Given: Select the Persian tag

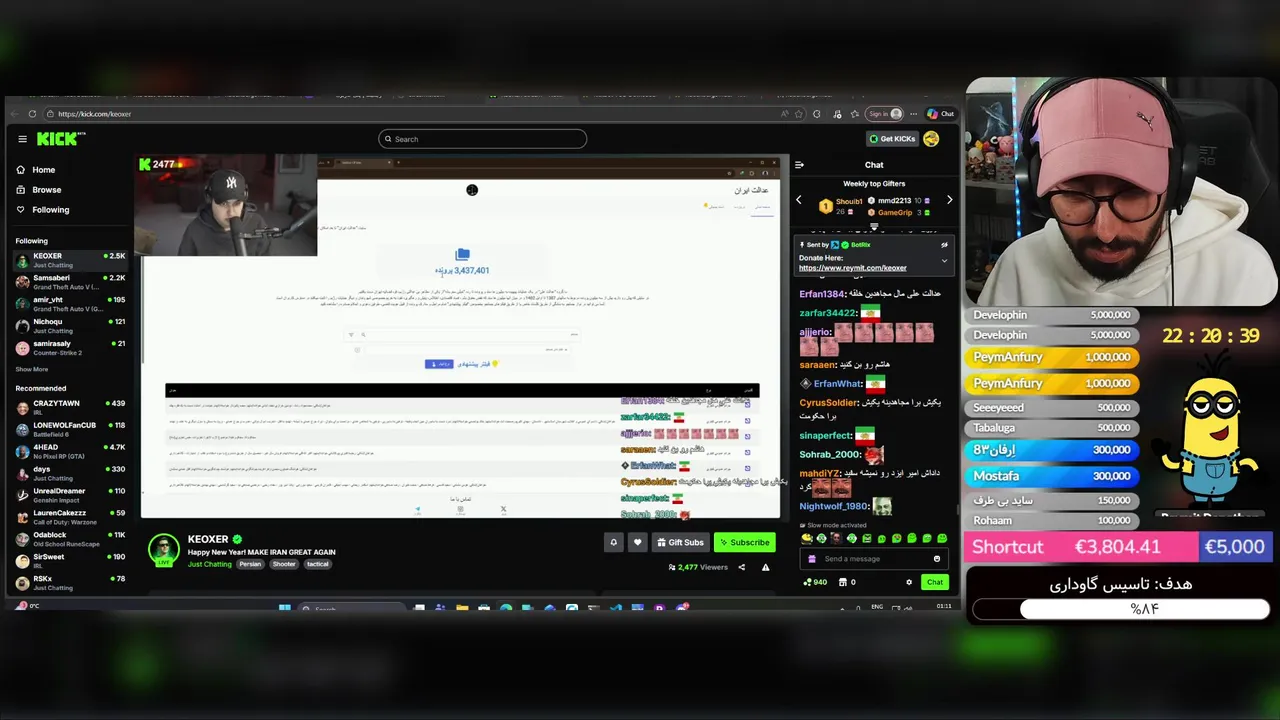Looking at the screenshot, I should click(x=250, y=564).
